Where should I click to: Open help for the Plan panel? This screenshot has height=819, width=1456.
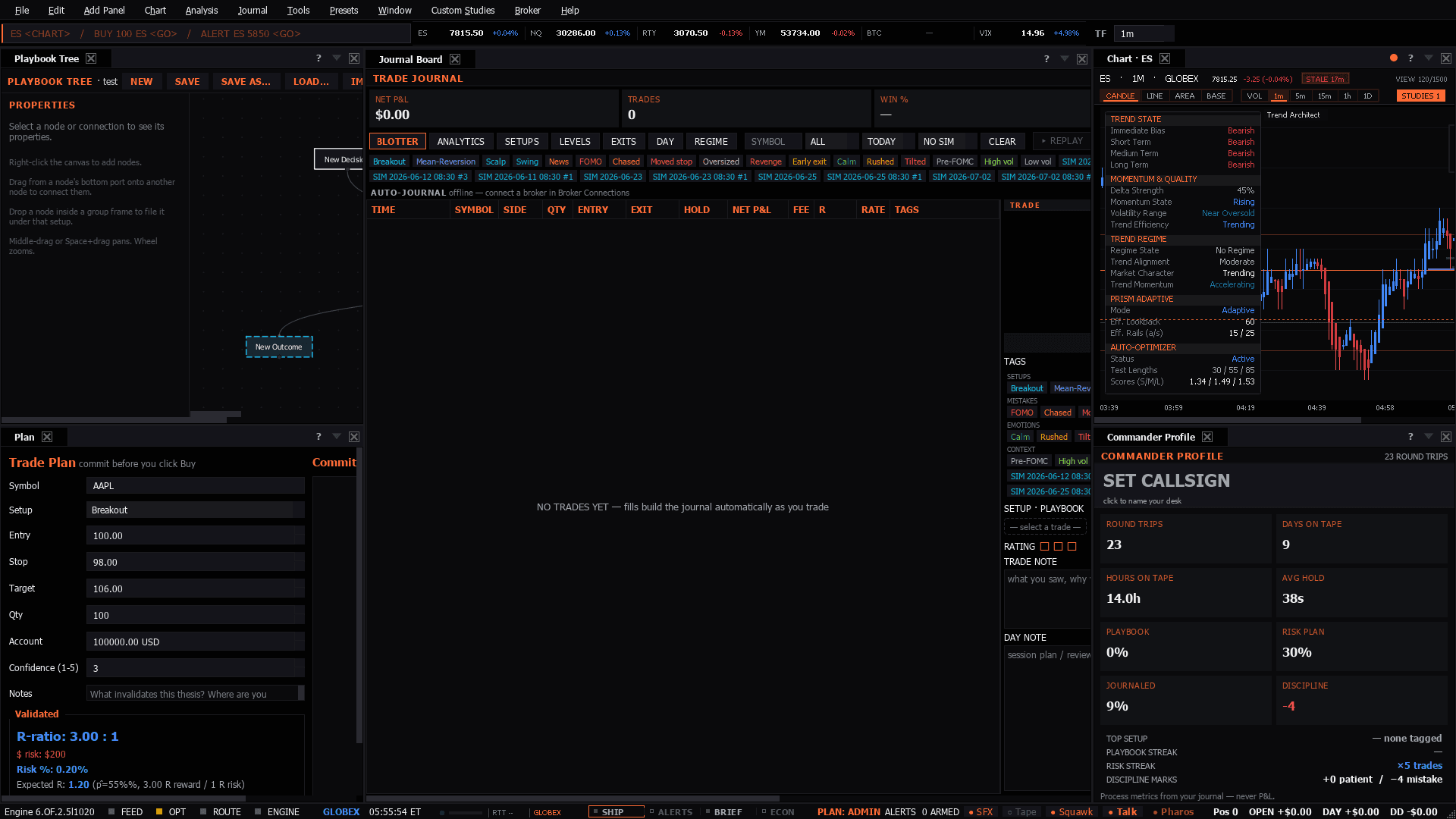tap(318, 437)
